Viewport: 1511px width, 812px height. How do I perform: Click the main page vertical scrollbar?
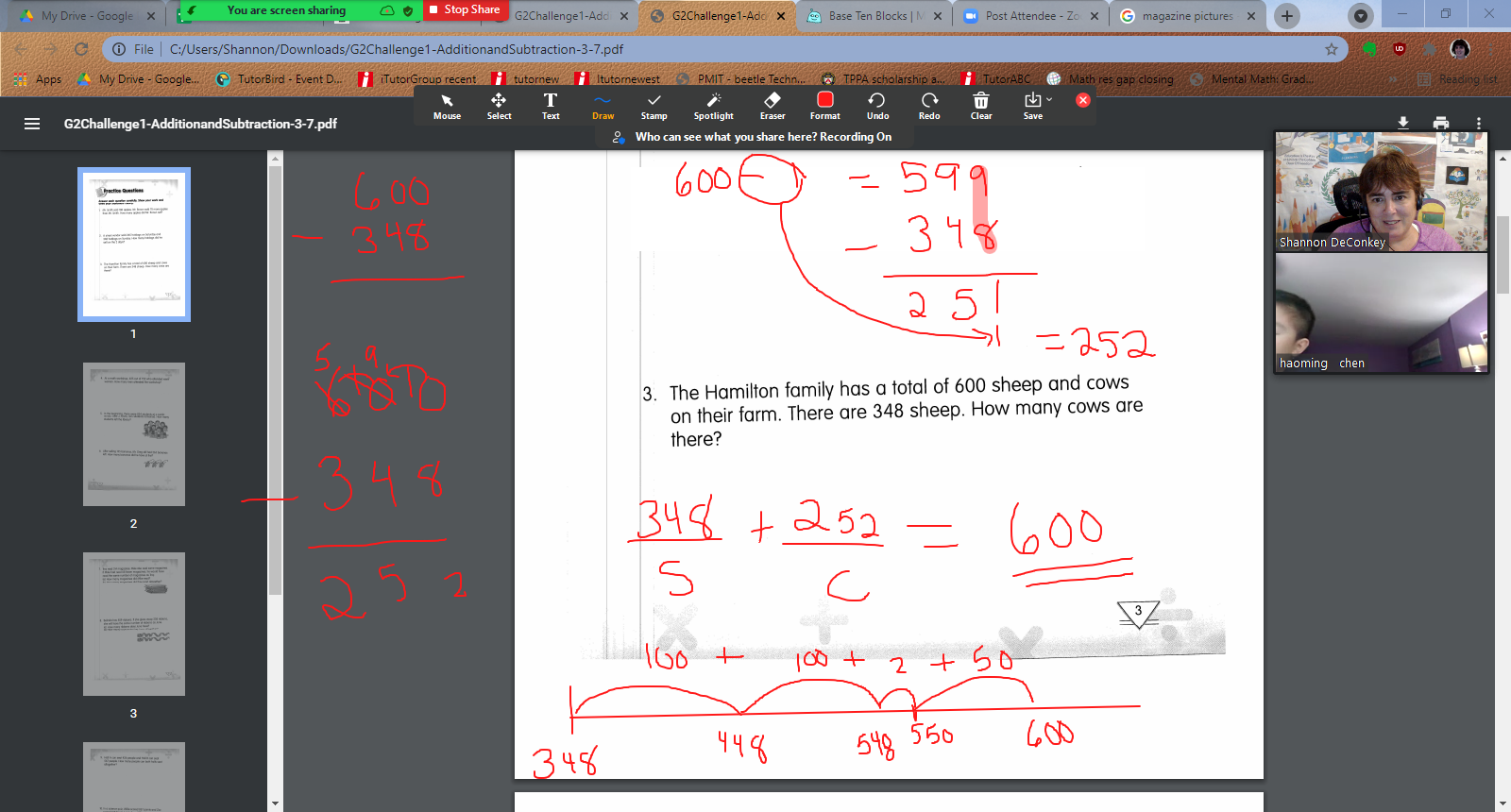pos(1503,255)
